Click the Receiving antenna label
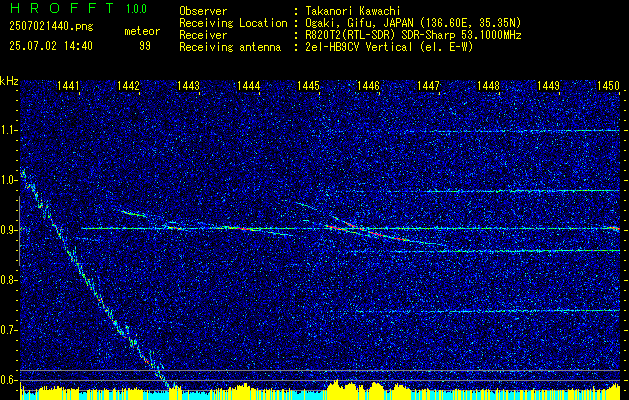 tap(230, 47)
